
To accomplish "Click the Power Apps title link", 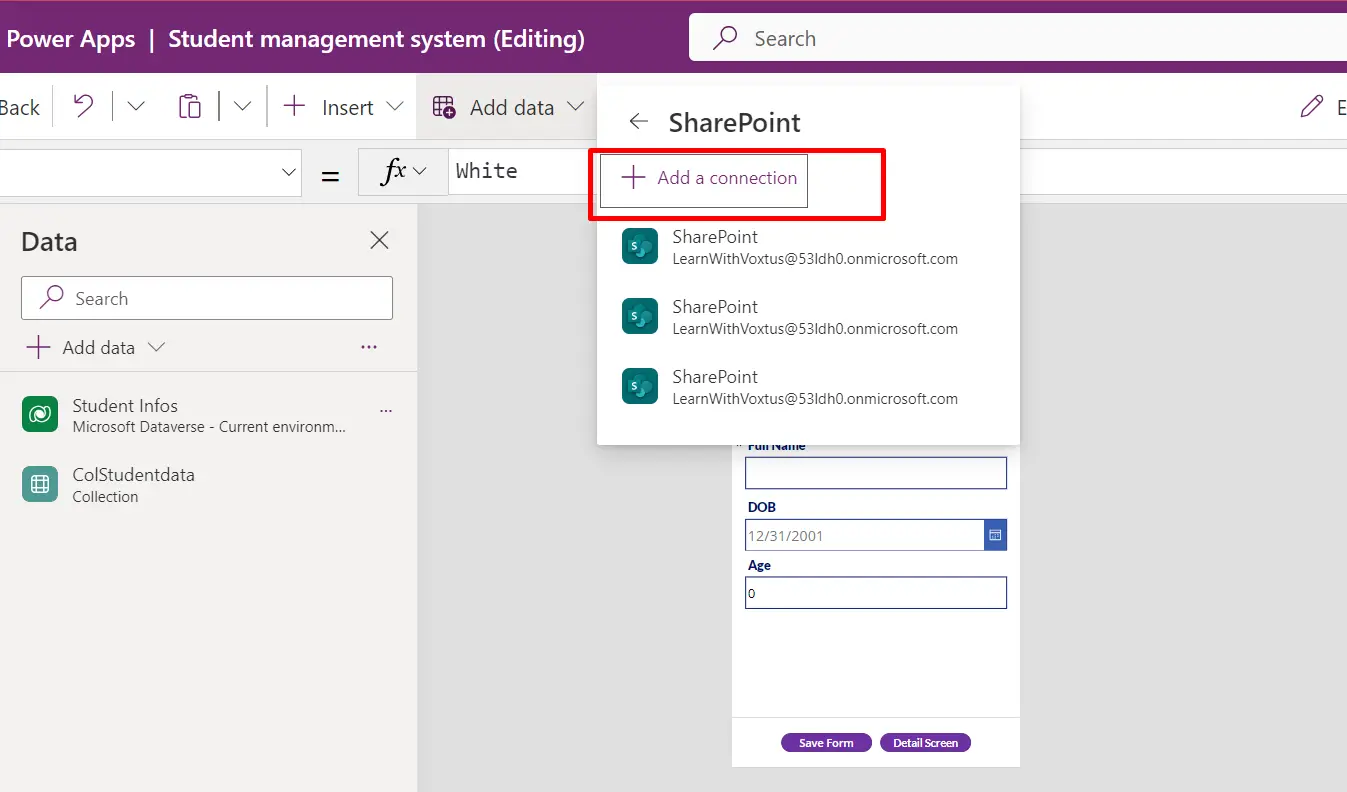I will coord(70,39).
